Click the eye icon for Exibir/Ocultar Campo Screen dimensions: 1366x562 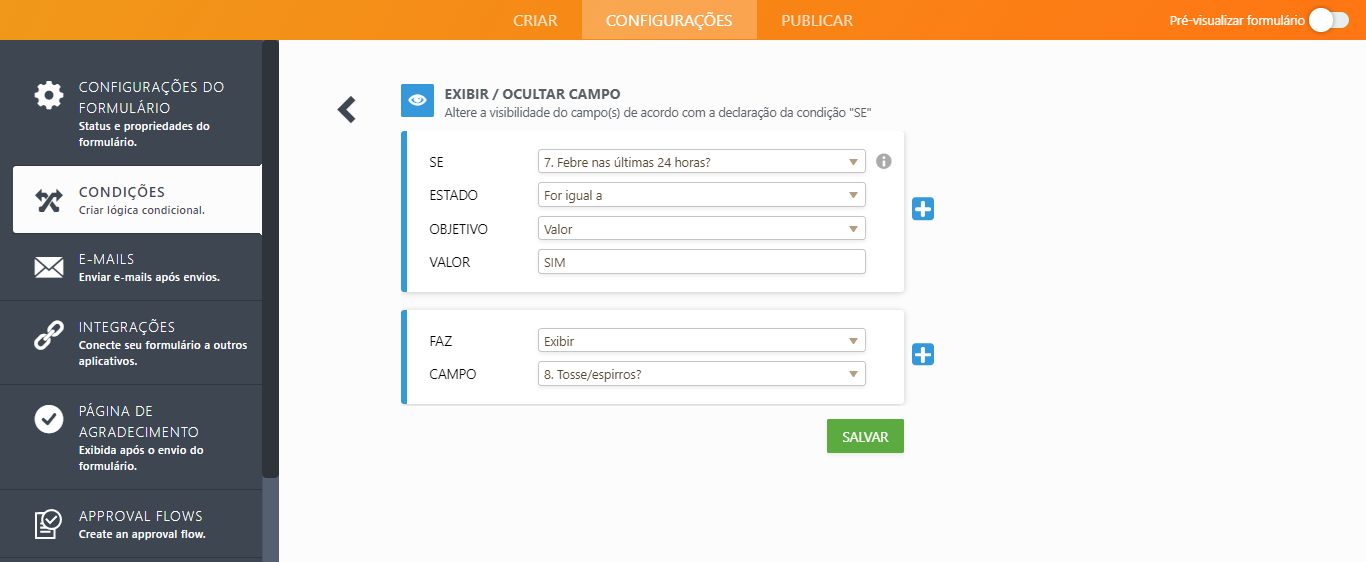pyautogui.click(x=417, y=100)
